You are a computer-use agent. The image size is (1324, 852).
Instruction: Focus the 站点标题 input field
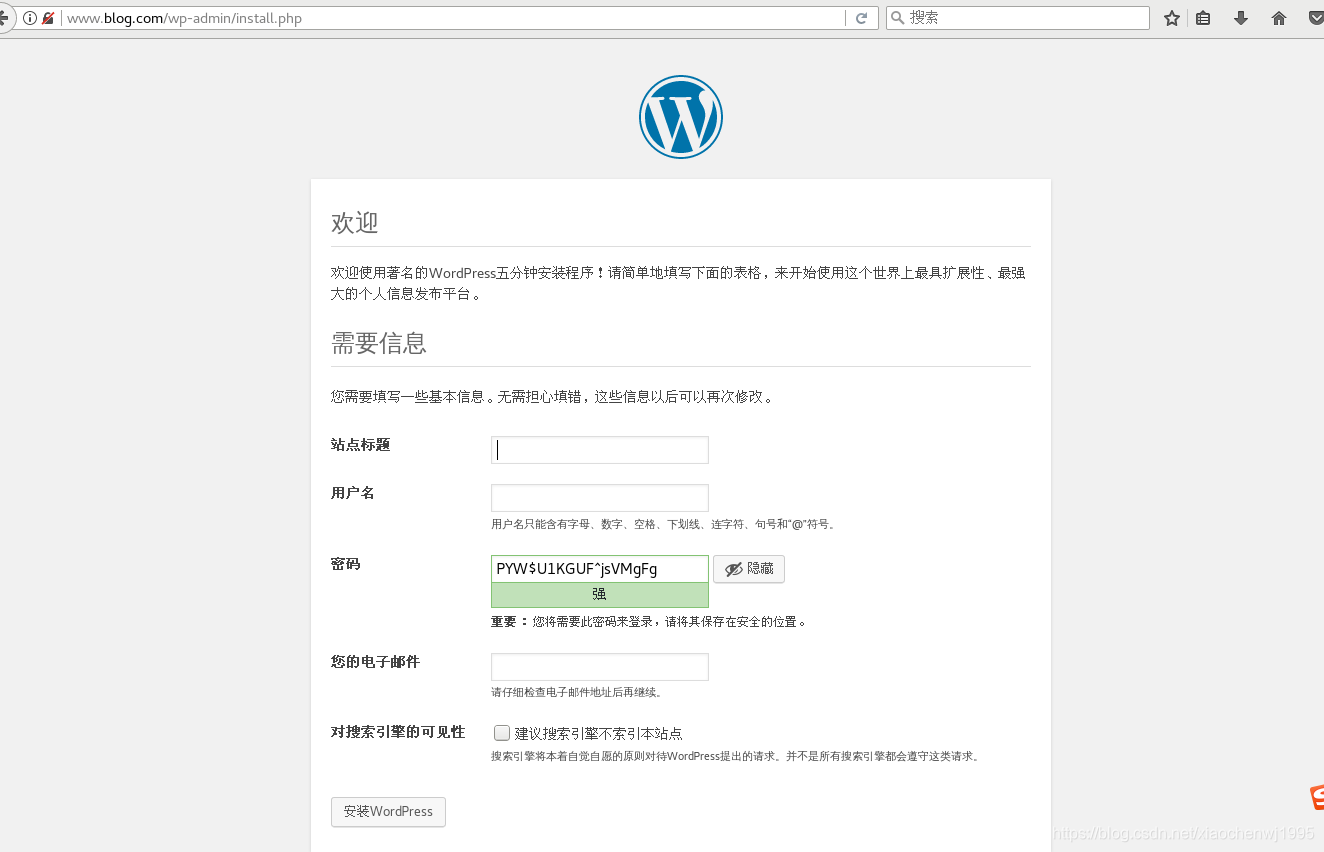[x=600, y=450]
